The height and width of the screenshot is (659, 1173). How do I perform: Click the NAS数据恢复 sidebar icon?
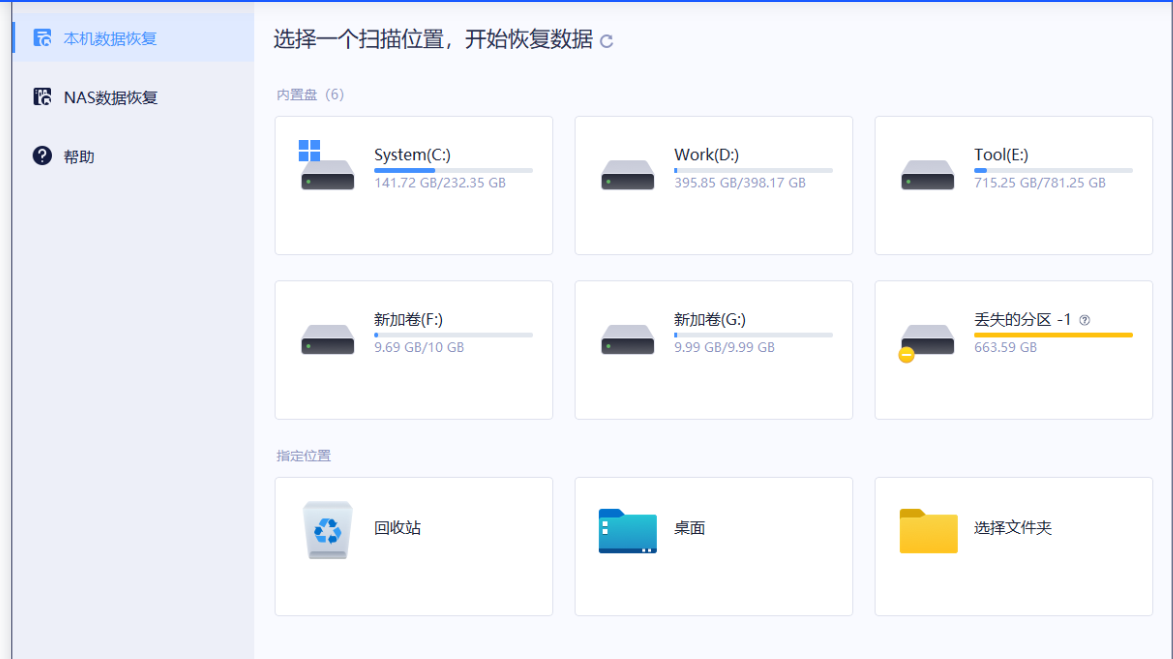coord(43,96)
